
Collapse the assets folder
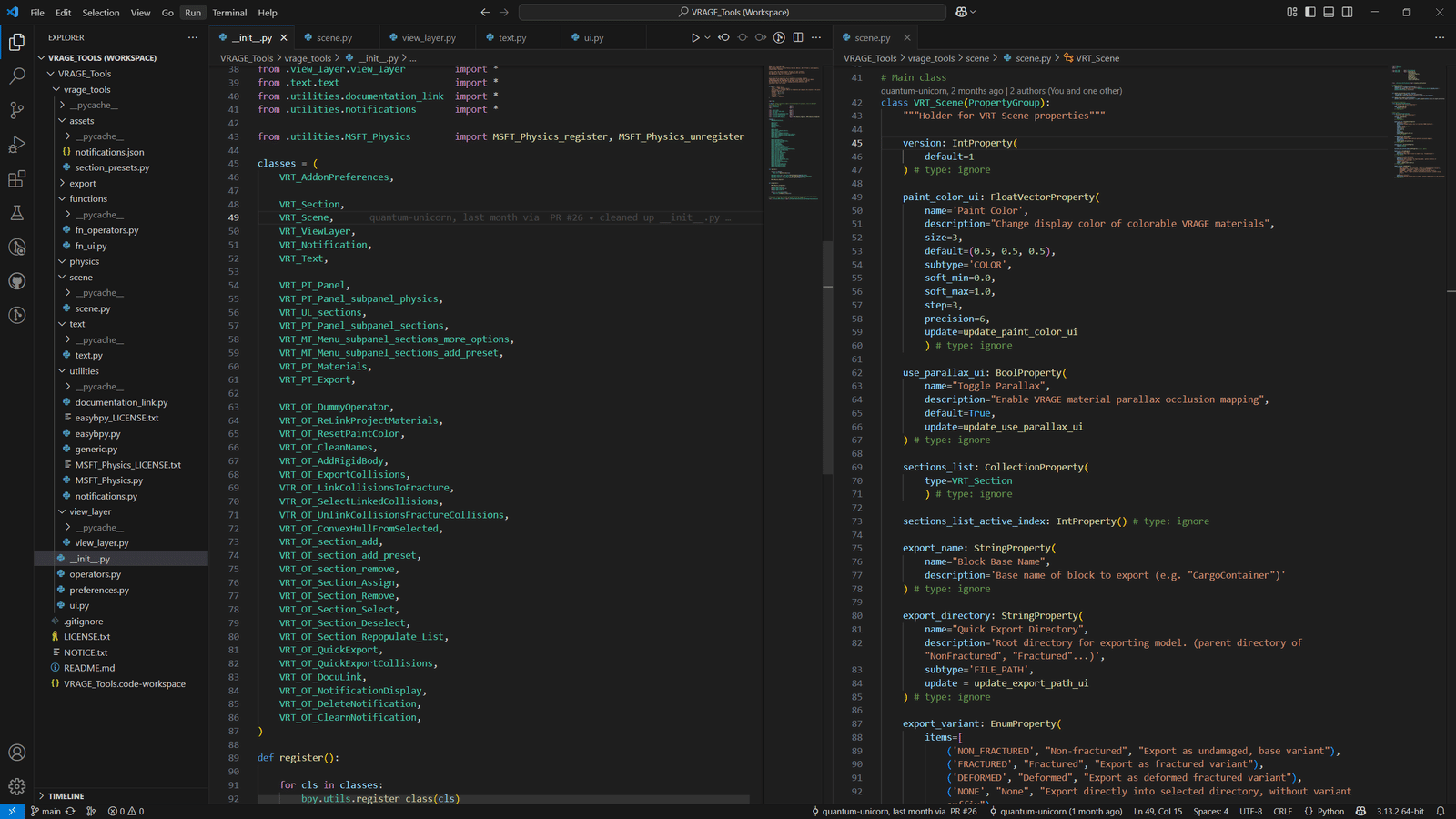[82, 121]
